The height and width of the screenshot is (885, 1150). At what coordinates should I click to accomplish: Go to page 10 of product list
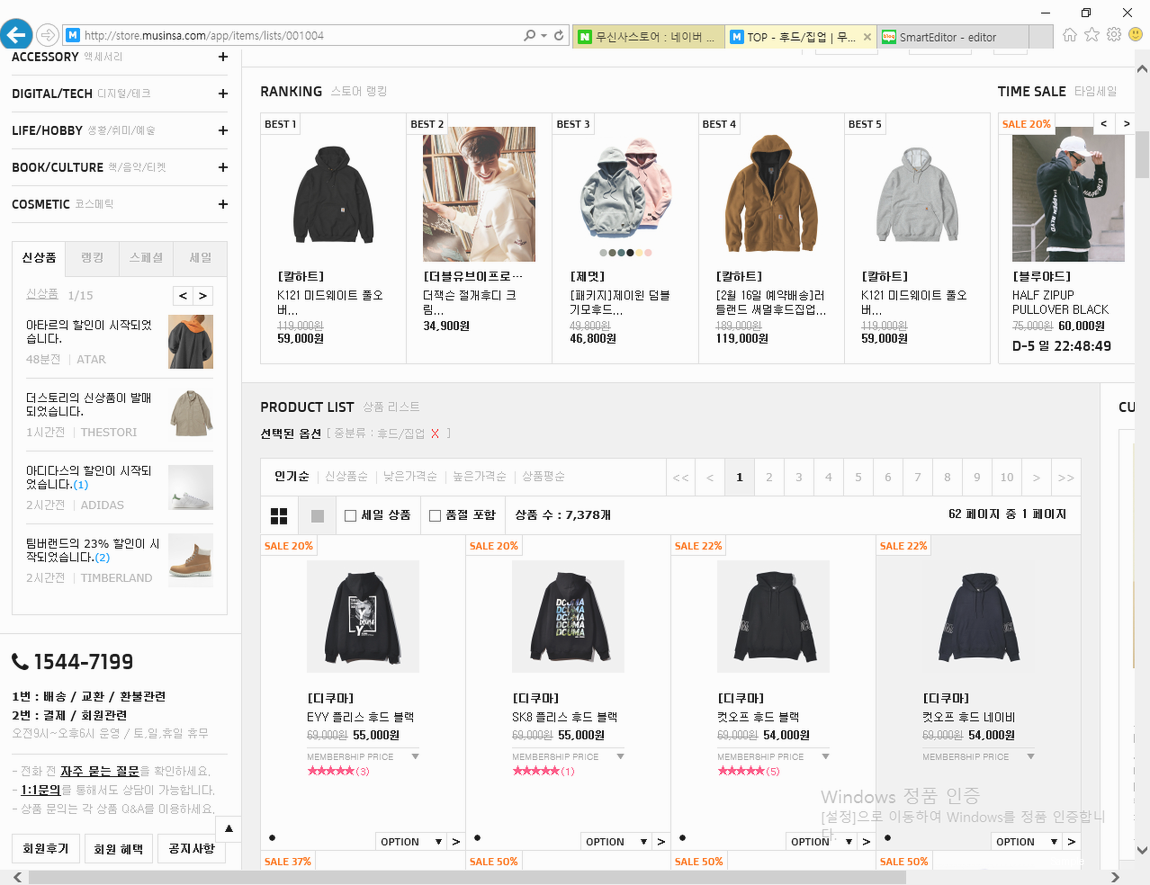pos(1007,477)
